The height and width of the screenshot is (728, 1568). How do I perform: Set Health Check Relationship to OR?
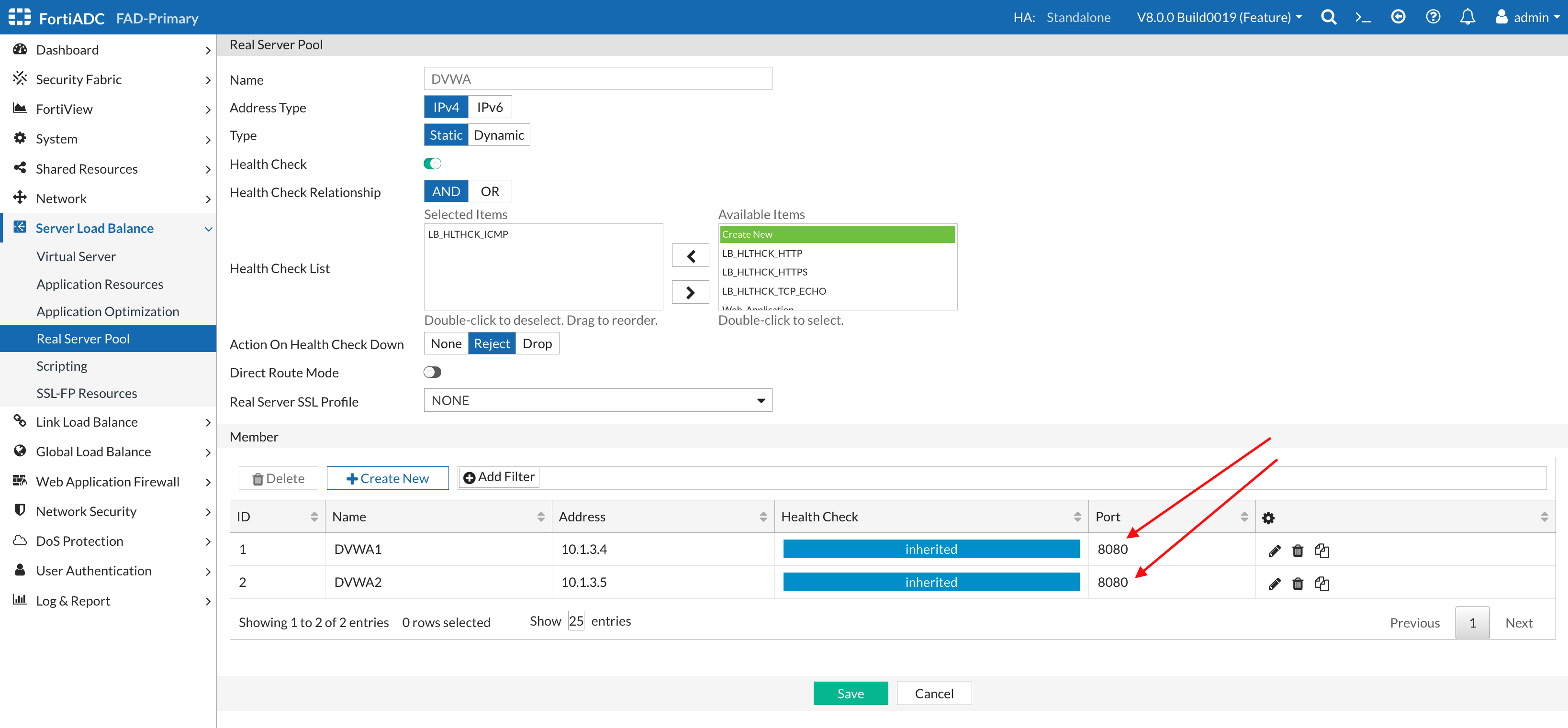pyautogui.click(x=489, y=192)
